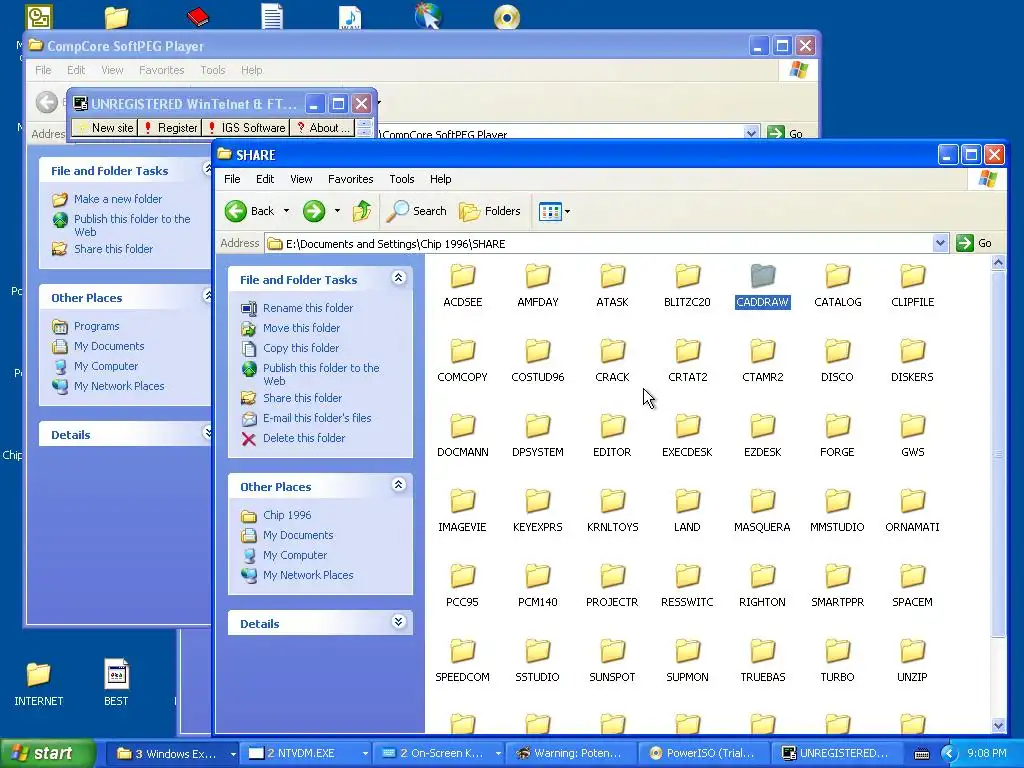Click About button in WinTelnet window

click(x=323, y=128)
